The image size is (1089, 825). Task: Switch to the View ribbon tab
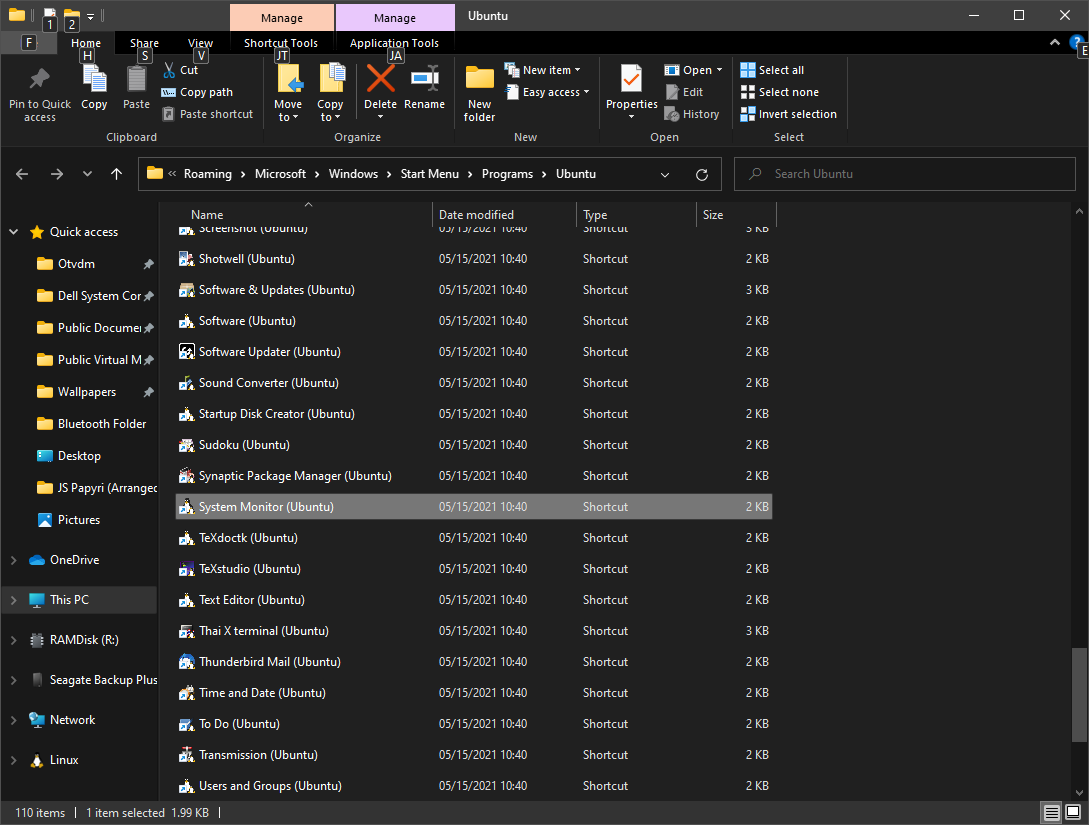tap(199, 43)
